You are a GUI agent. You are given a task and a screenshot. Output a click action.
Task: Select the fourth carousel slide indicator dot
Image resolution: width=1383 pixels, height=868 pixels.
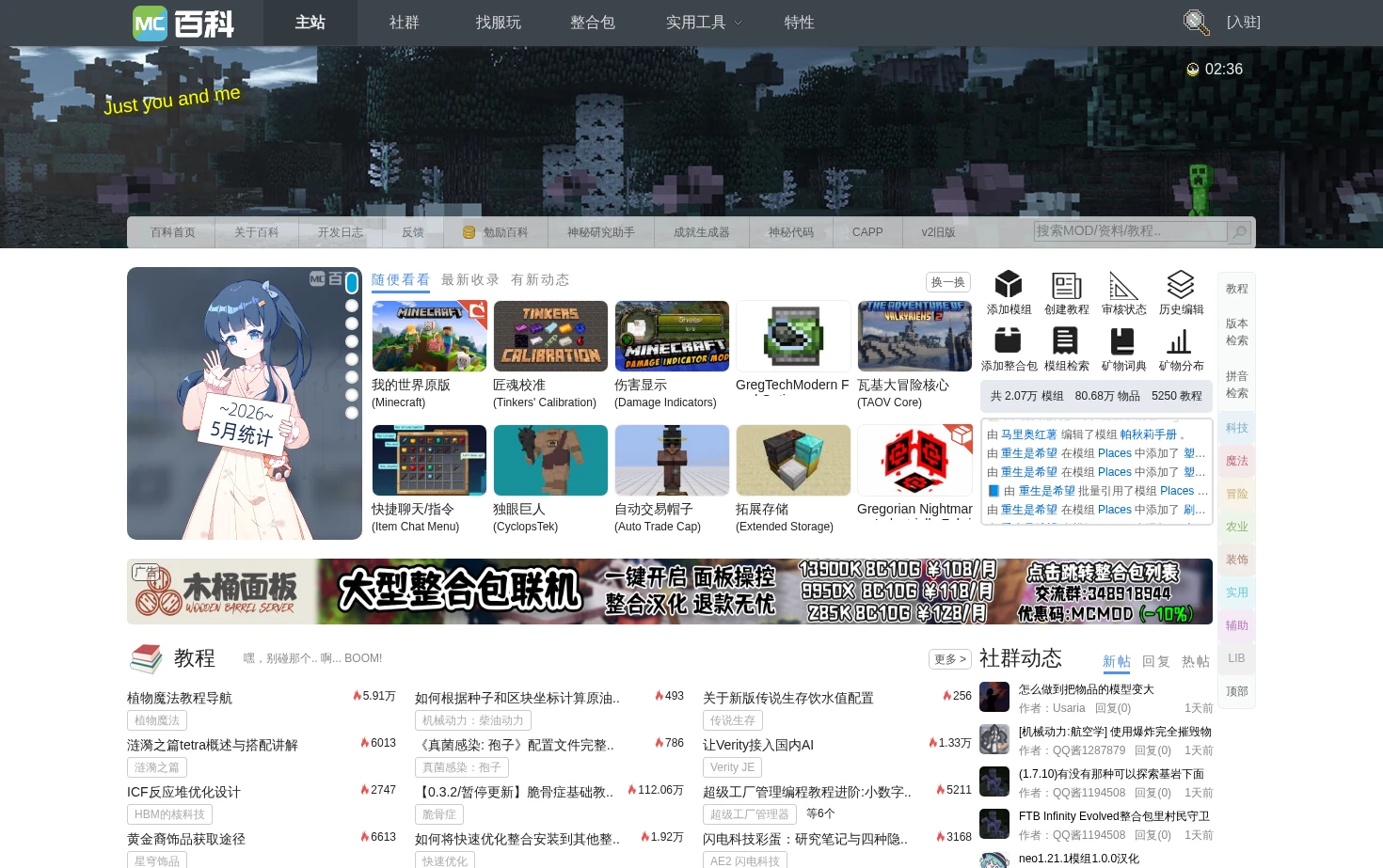click(352, 341)
